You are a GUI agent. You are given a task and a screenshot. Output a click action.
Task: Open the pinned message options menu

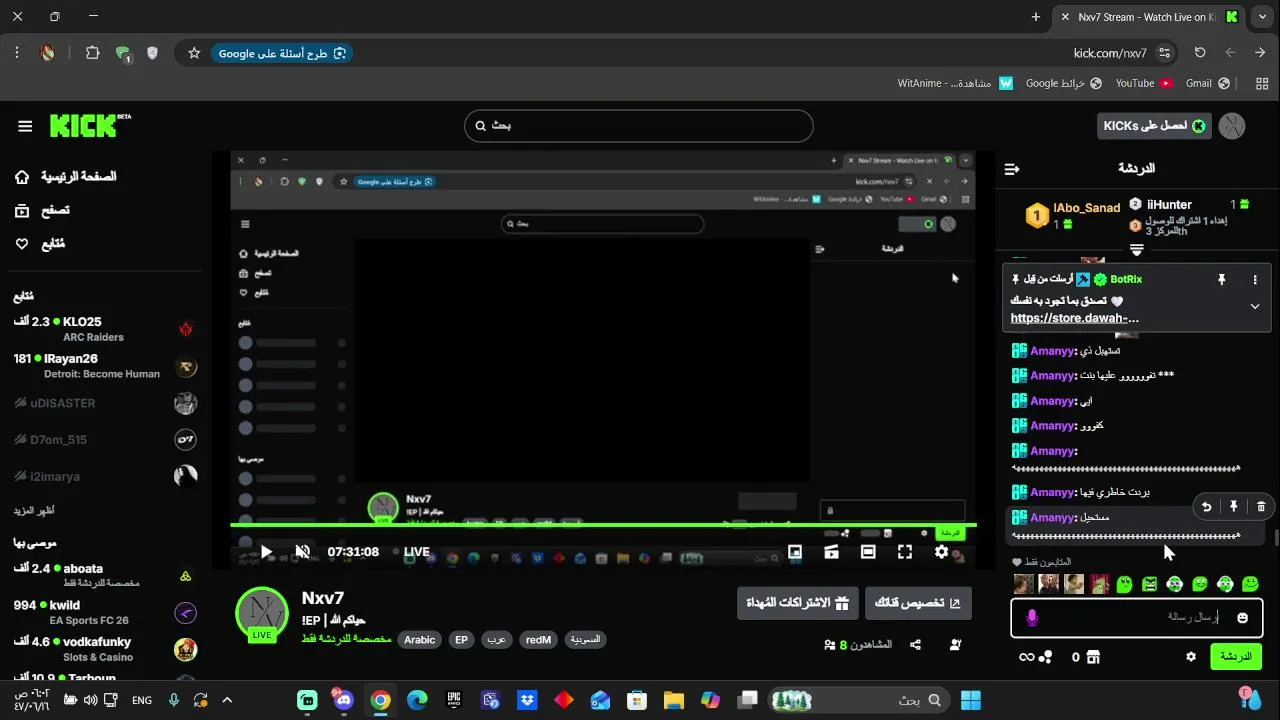[x=1255, y=280]
